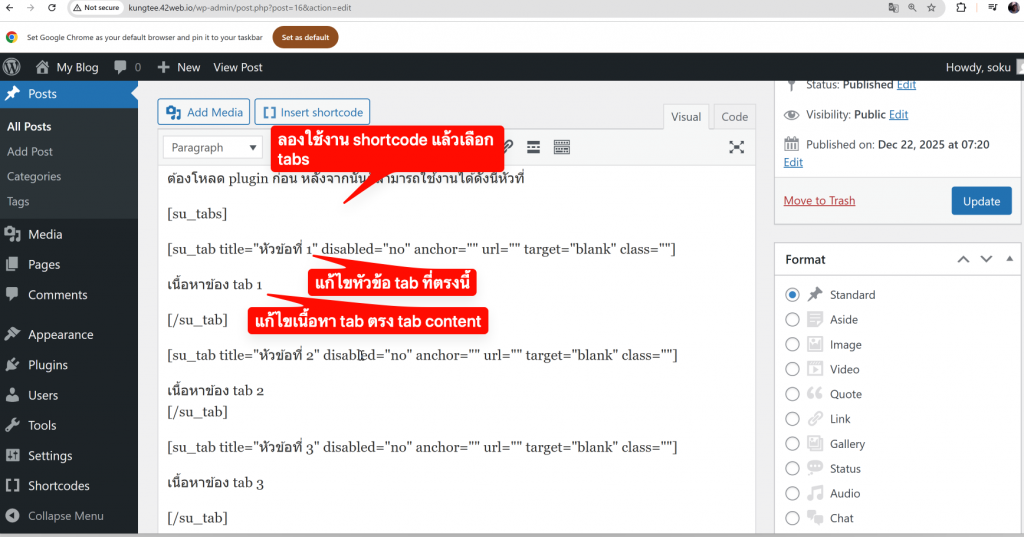Click the Insert Read More tag icon
Viewport: 1024px width, 537px height.
[x=534, y=147]
